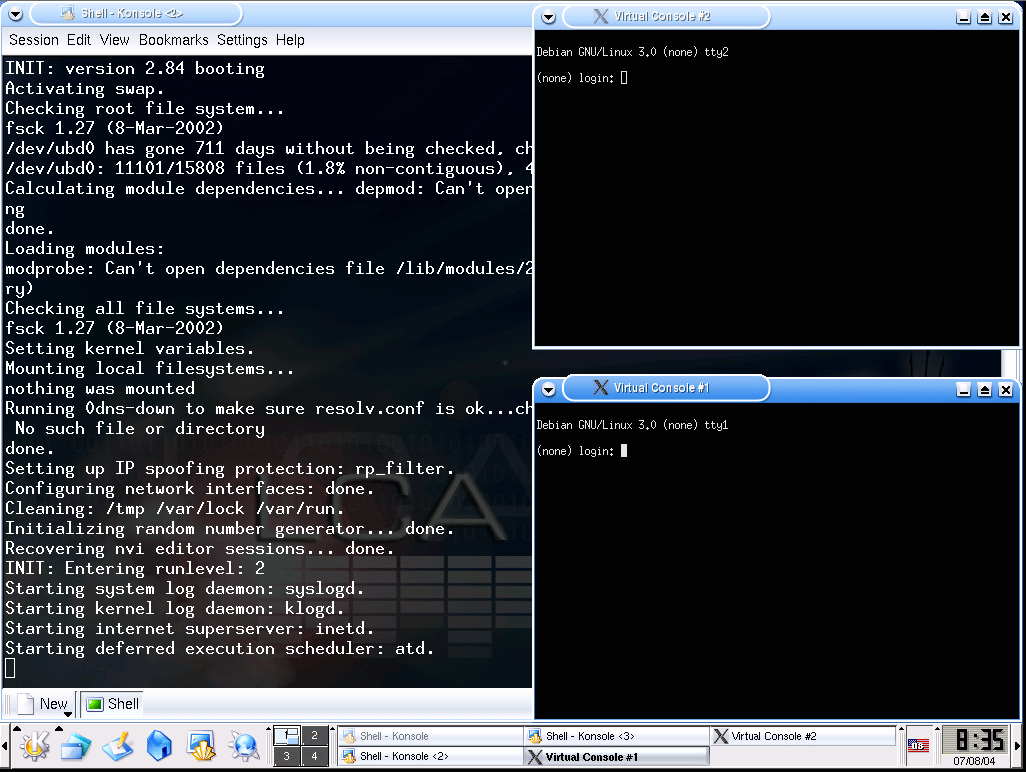Click "Recovering nvi editor sessions... done." line
This screenshot has height=772, width=1026.
tap(200, 548)
